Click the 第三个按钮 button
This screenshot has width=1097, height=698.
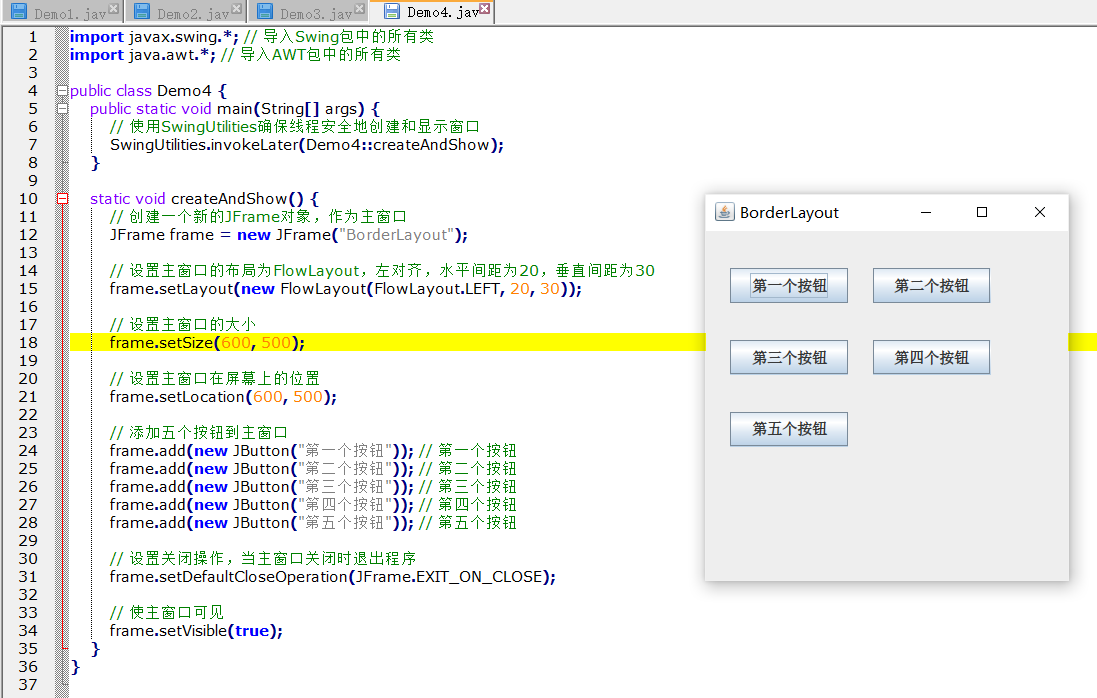(789, 358)
